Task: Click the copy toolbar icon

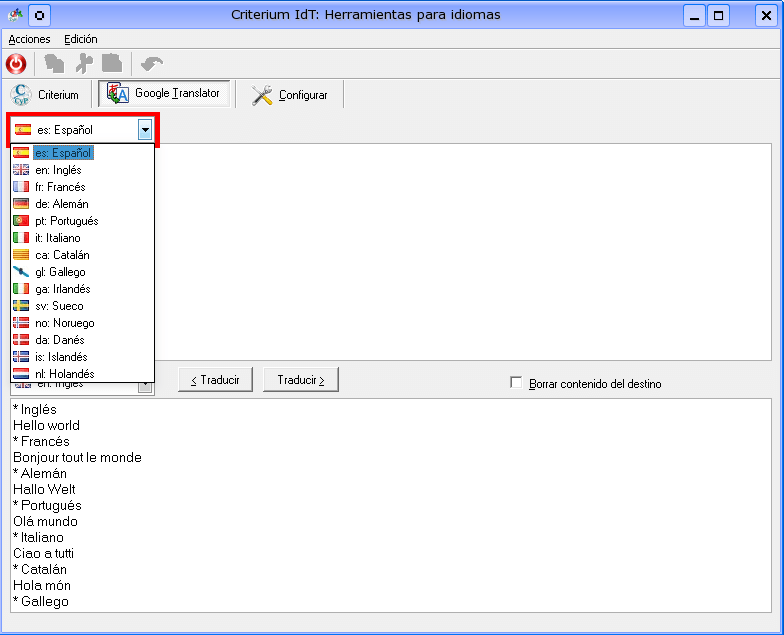Action: coord(54,64)
